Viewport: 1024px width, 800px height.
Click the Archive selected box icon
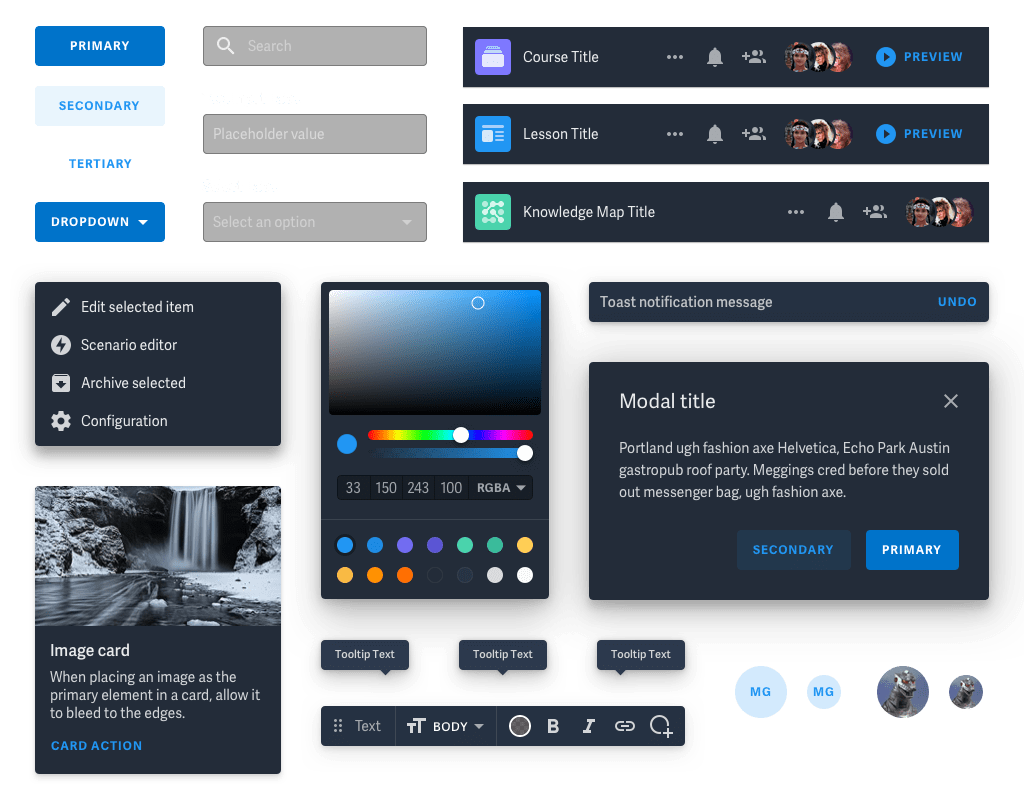(61, 383)
